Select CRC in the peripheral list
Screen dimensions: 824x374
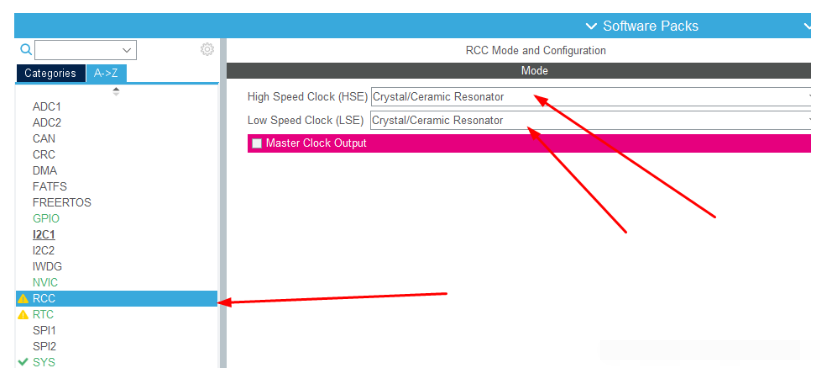pos(44,155)
